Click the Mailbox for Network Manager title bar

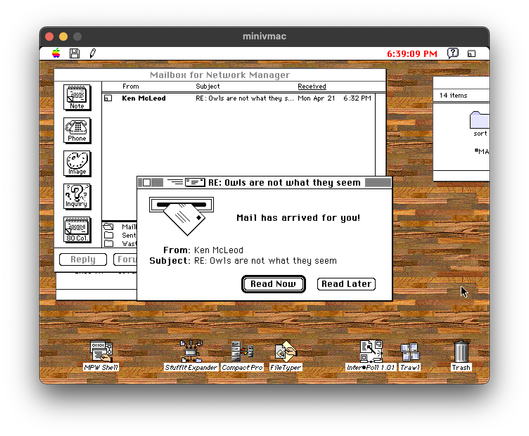point(220,75)
